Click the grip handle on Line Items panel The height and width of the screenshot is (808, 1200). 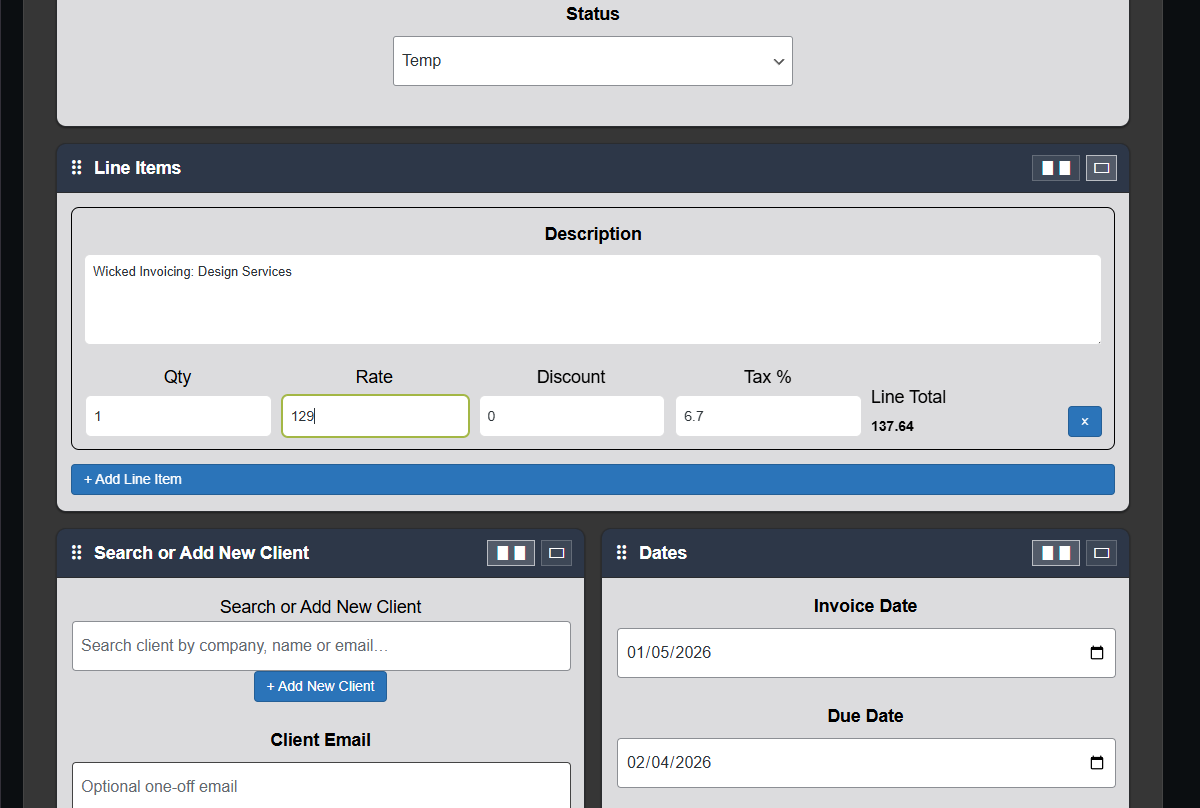[76, 167]
